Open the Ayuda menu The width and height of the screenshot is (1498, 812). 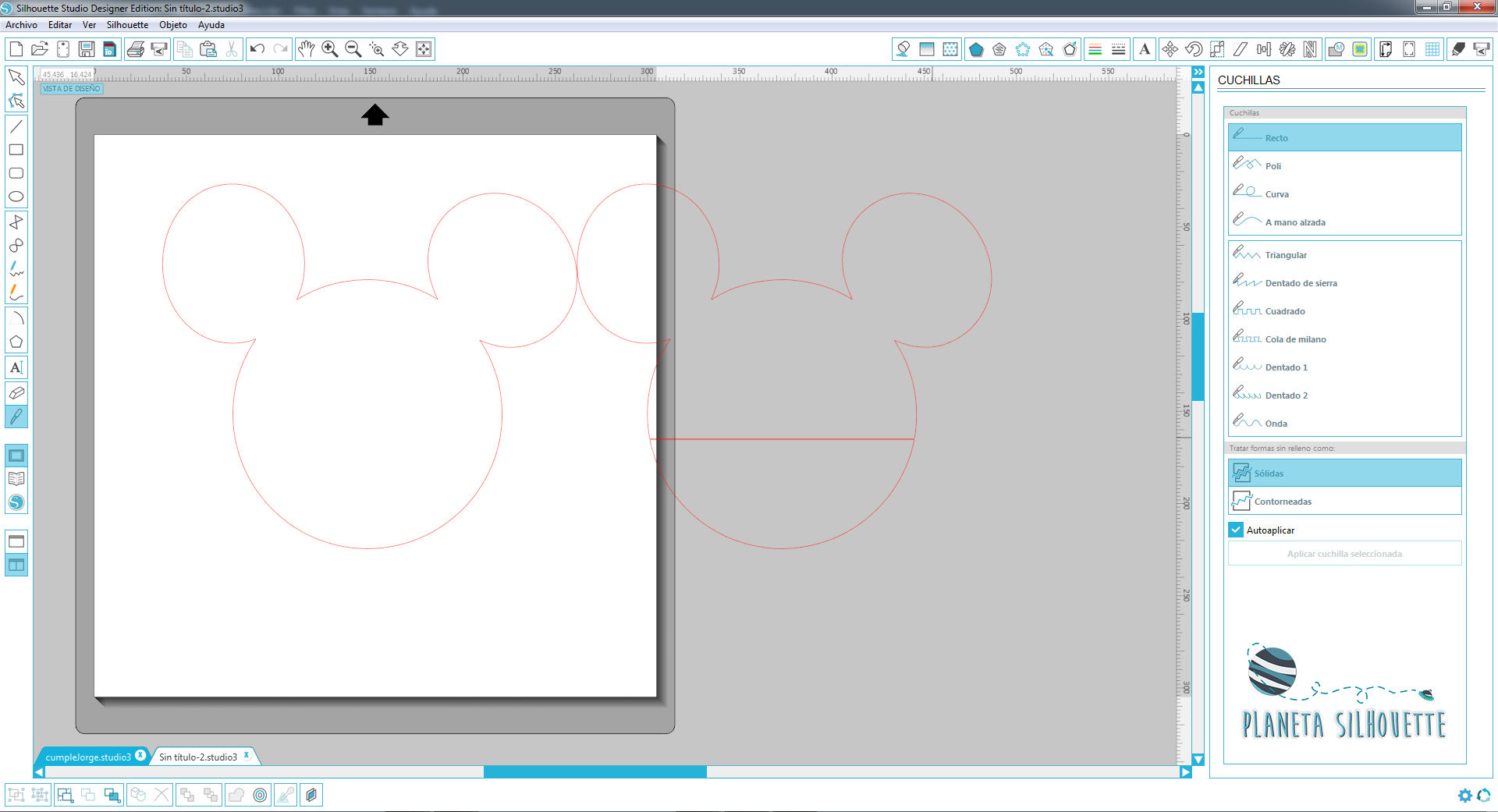(x=211, y=25)
